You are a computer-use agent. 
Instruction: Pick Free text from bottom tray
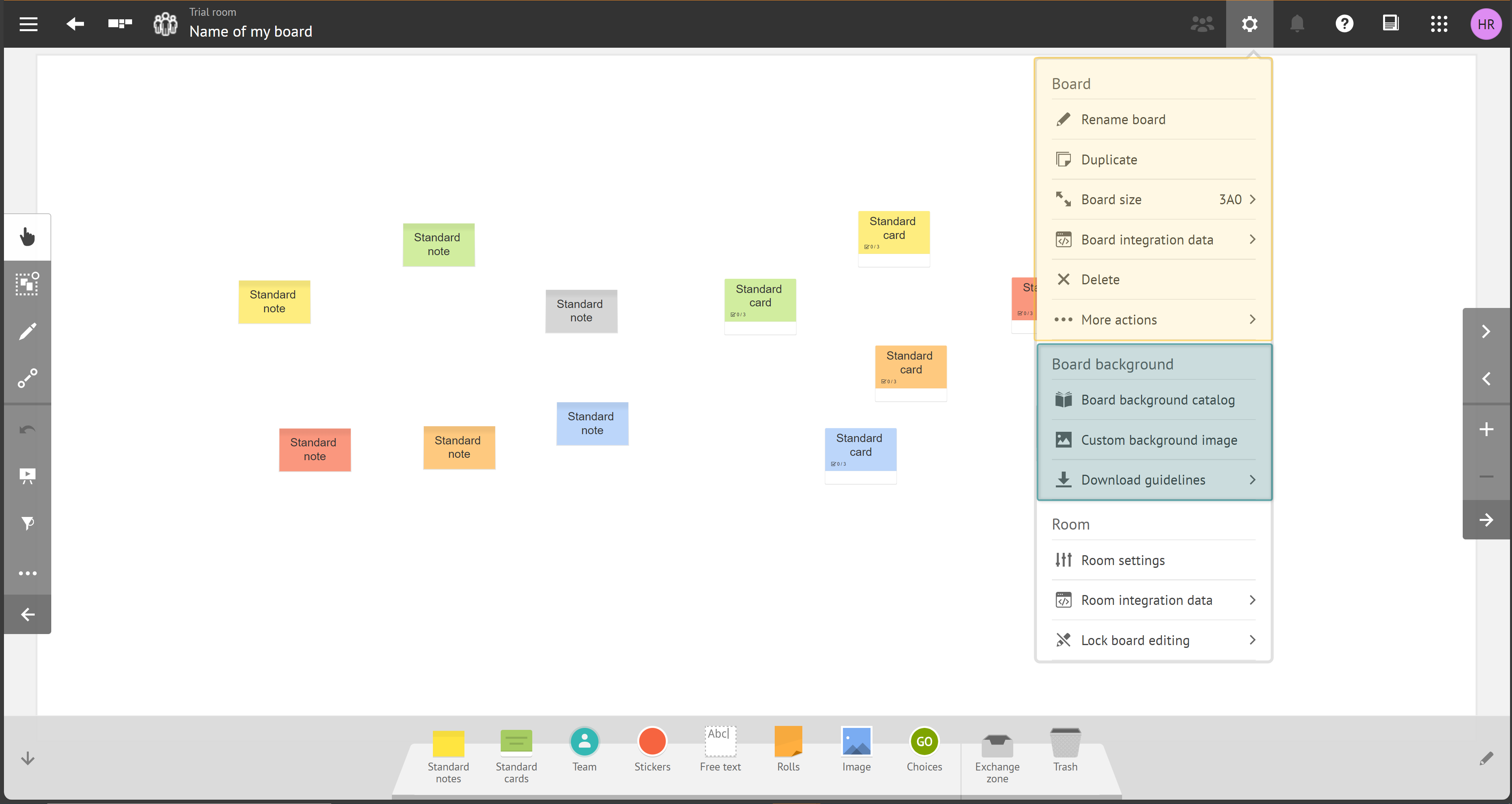coord(720,750)
